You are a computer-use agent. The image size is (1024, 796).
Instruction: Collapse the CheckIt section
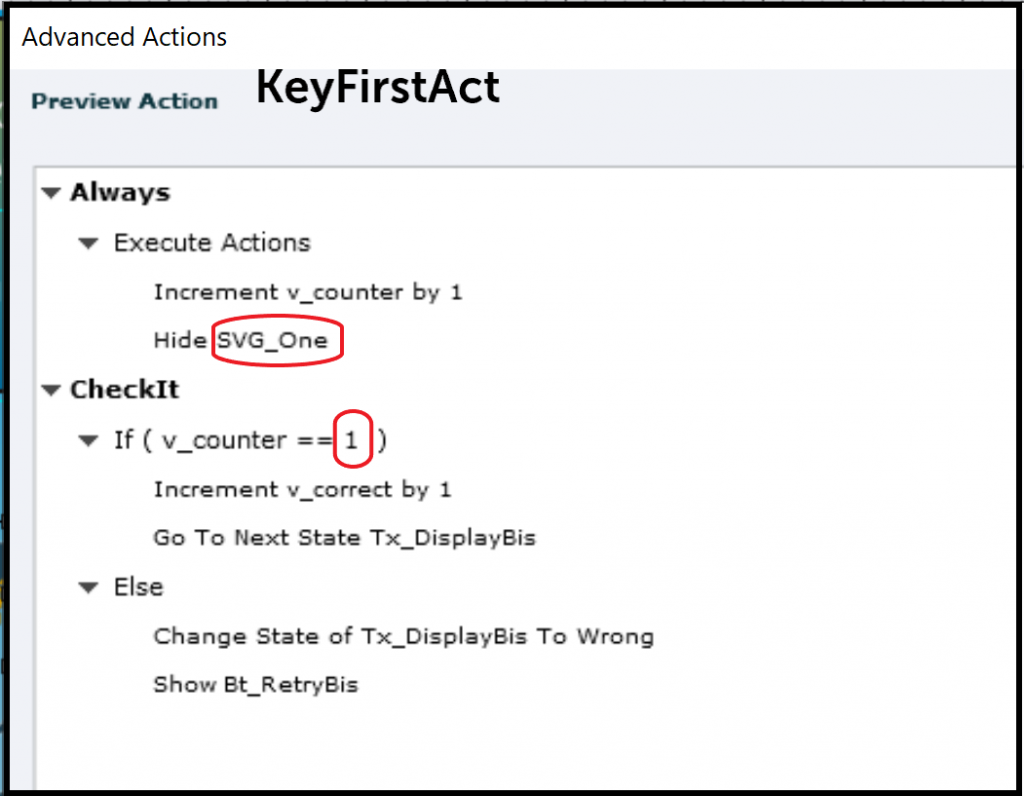point(50,390)
